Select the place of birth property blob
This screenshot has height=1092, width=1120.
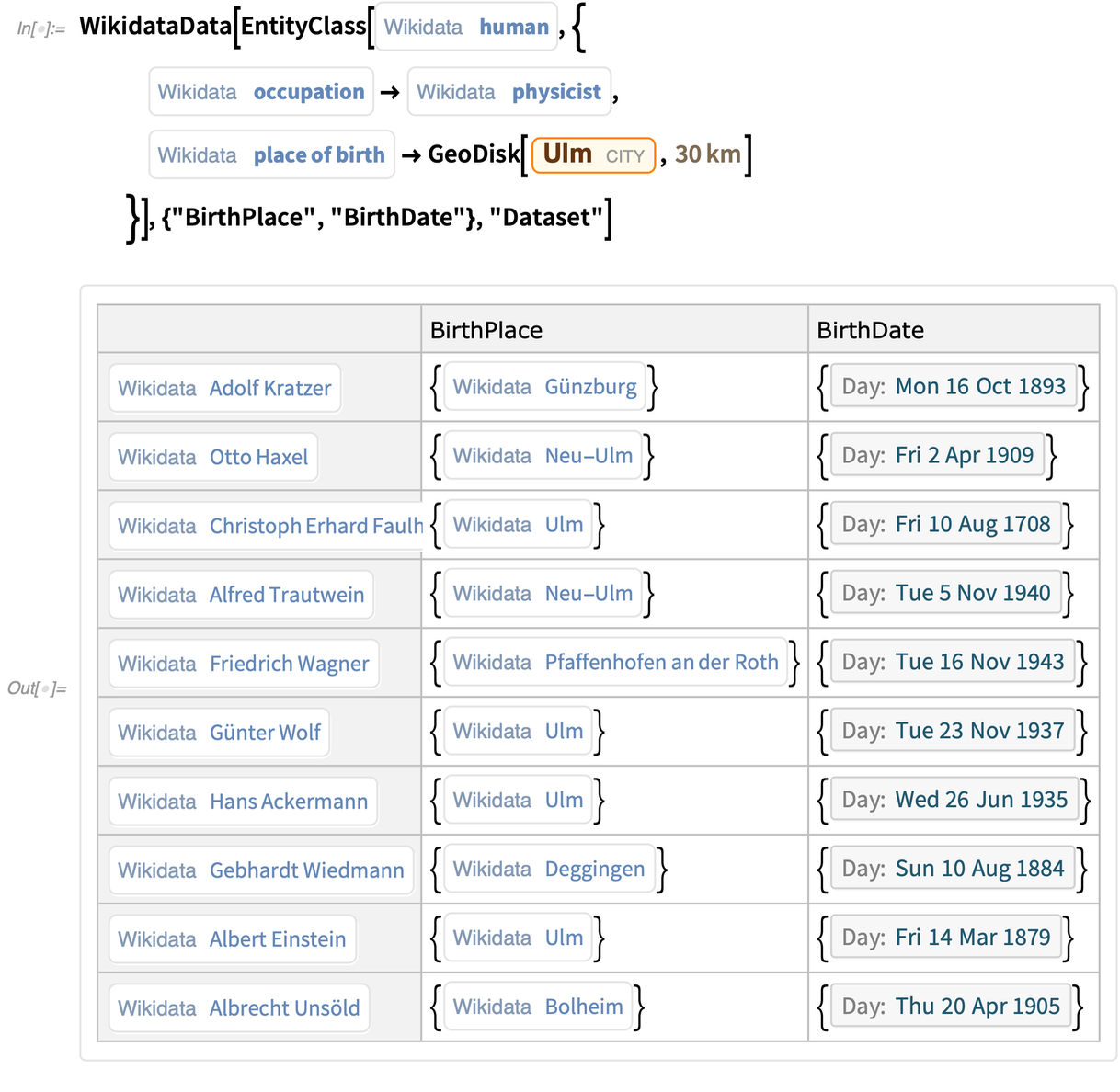271,154
